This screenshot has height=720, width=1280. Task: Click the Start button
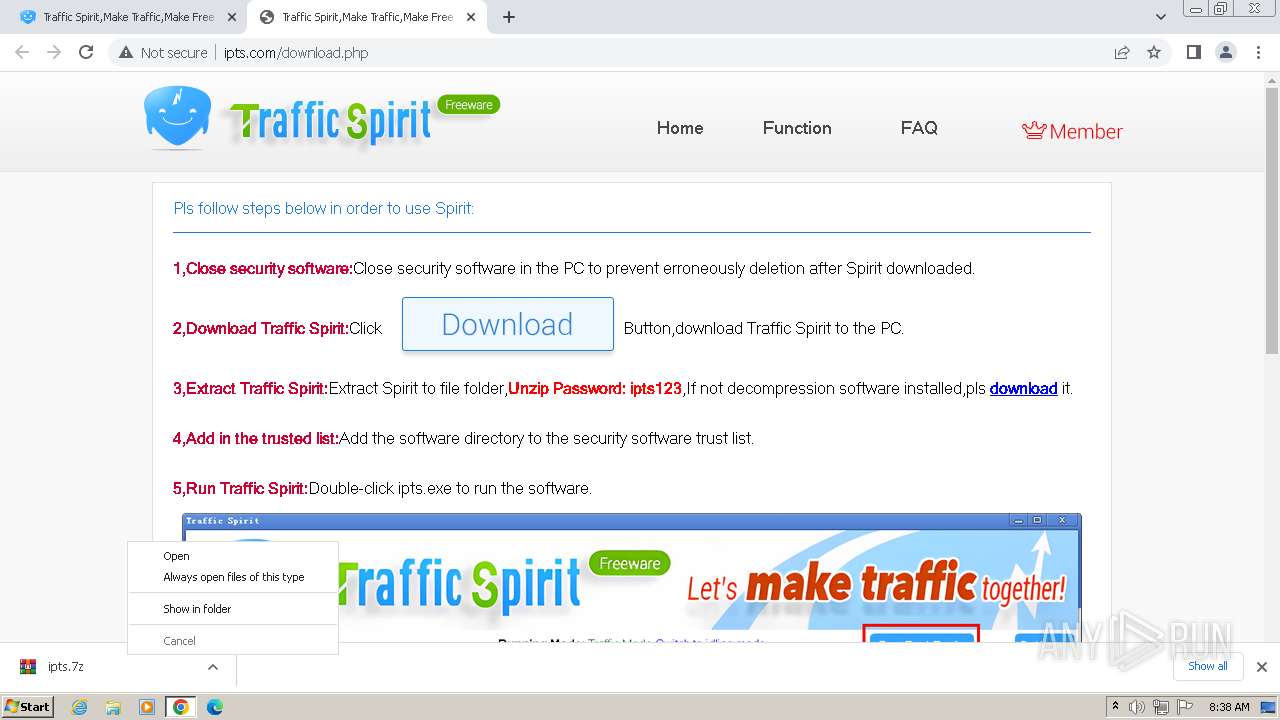tap(28, 707)
